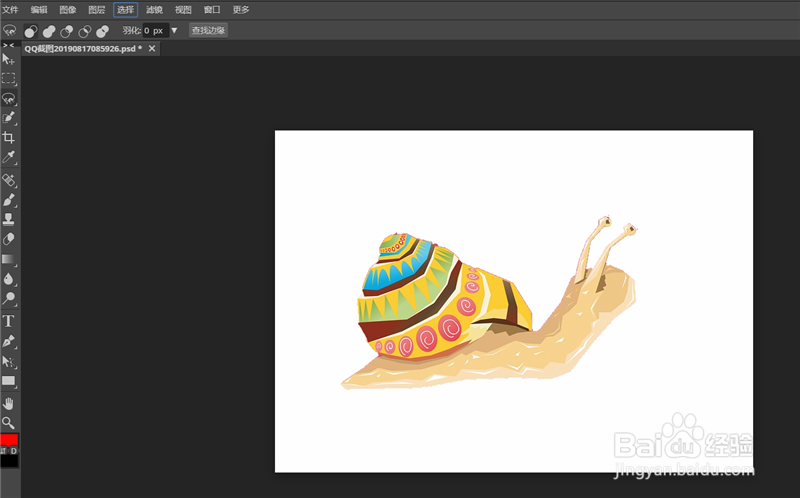The image size is (800, 498).
Task: Click the 查找边缘 button
Action: click(208, 30)
